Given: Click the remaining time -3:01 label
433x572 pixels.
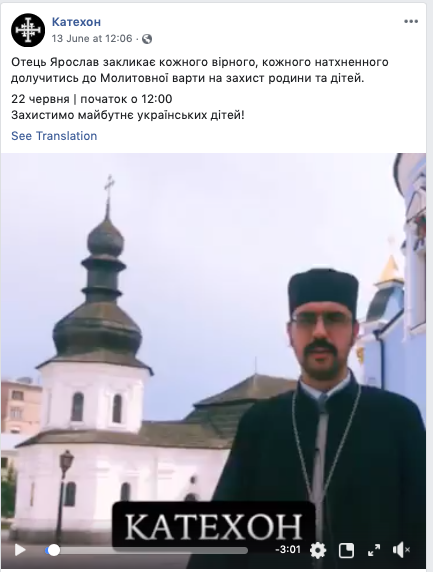Looking at the screenshot, I should [288, 549].
